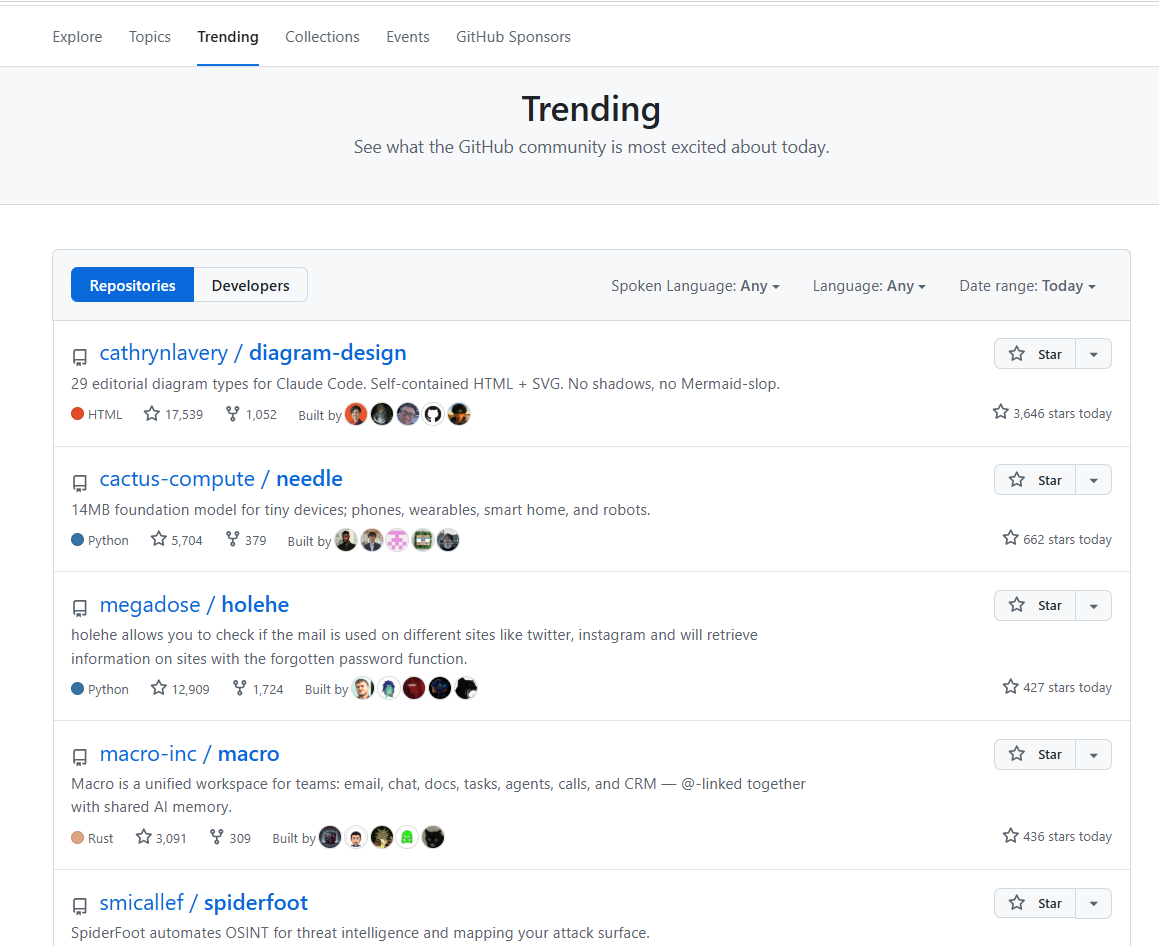Open the Date range: Today dropdown

click(x=1027, y=286)
